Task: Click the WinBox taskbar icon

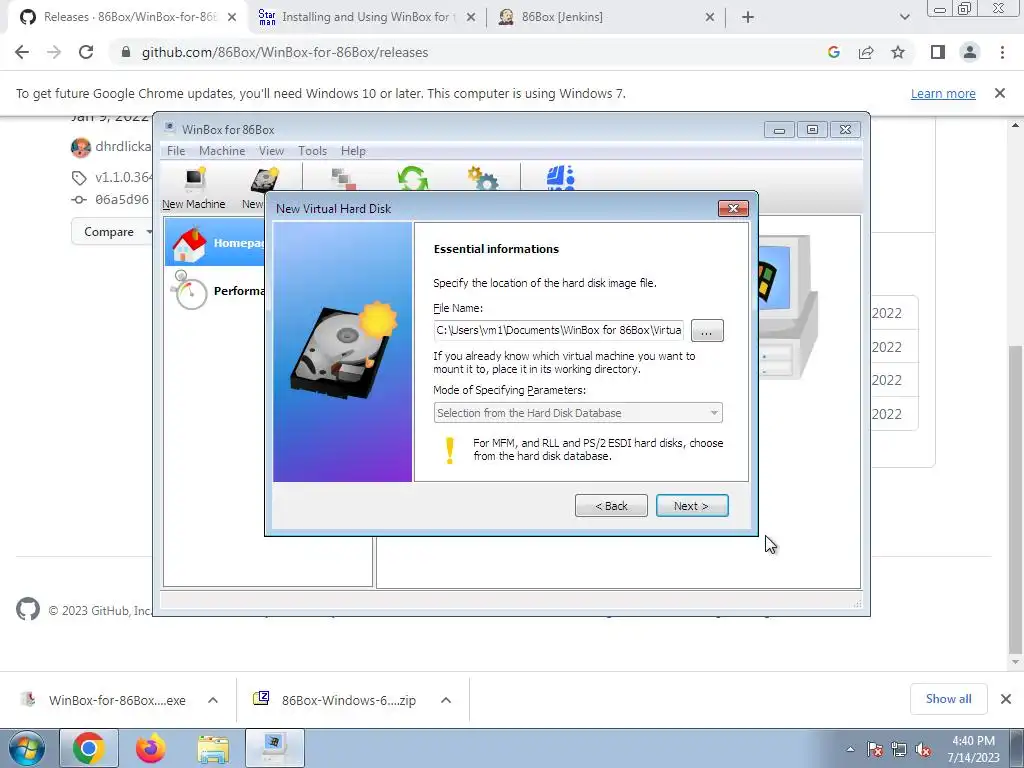Action: point(275,748)
